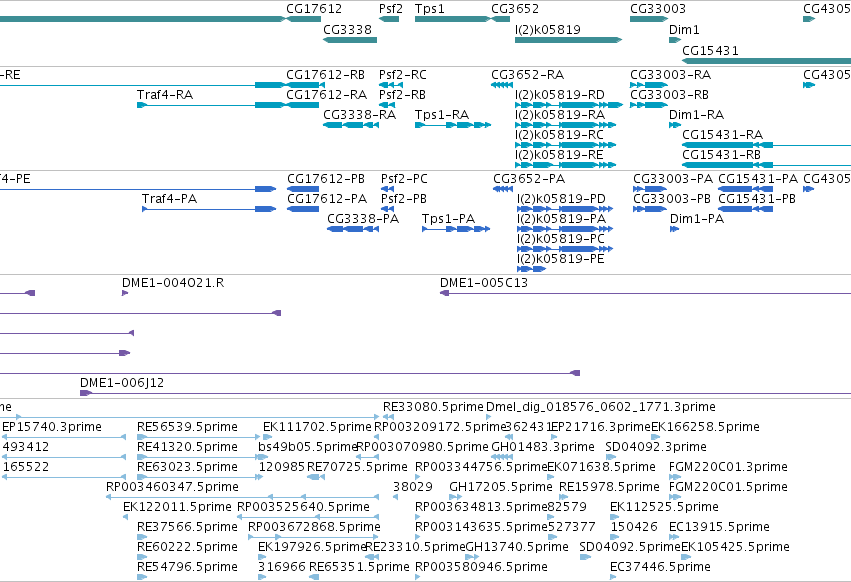Screen dimensions: 851x582
Task: Select the l(2)k05819-RA transcript label
Action: point(560,115)
